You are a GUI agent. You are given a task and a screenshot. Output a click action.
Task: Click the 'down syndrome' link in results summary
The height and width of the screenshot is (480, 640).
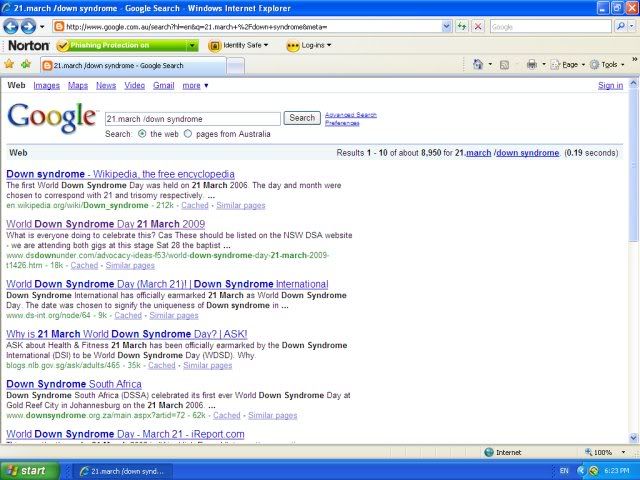pyautogui.click(x=527, y=153)
